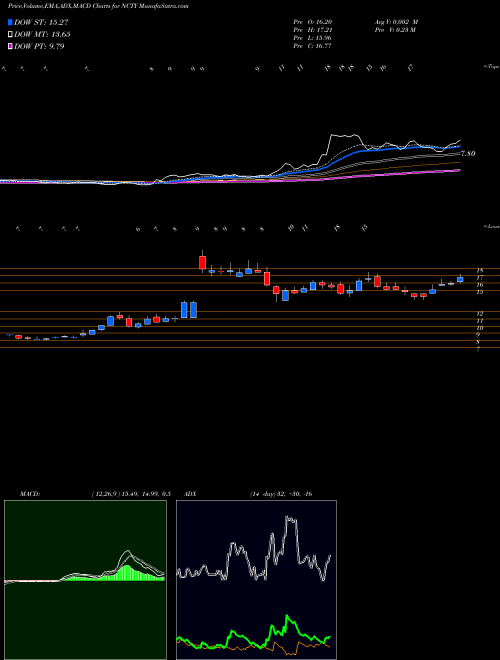
Task: Click the 'Avg V: 0.002 M' value
Action: click(396, 22)
